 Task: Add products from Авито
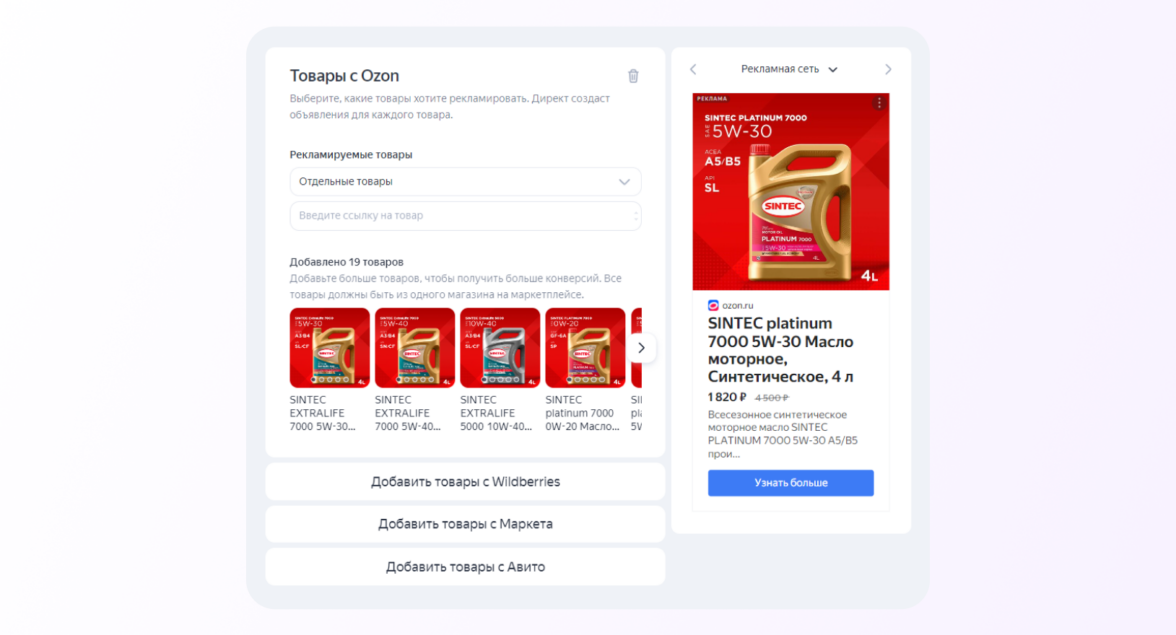(465, 567)
